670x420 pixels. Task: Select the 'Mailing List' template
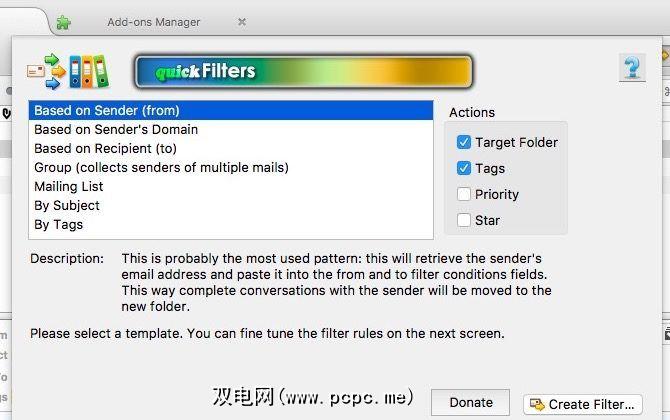click(x=69, y=186)
